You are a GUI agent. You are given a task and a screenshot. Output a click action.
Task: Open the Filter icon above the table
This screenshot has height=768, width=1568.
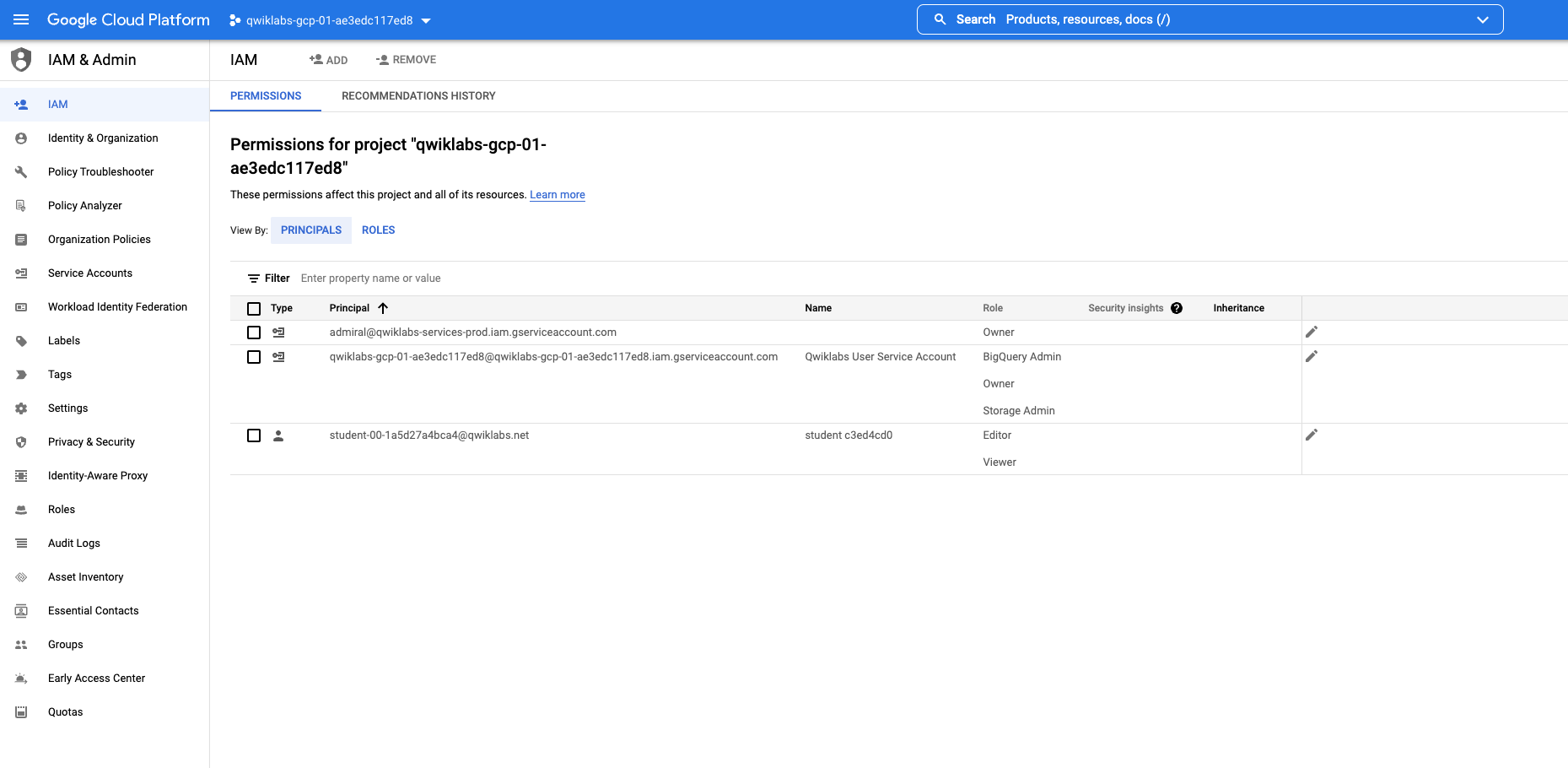(x=254, y=278)
